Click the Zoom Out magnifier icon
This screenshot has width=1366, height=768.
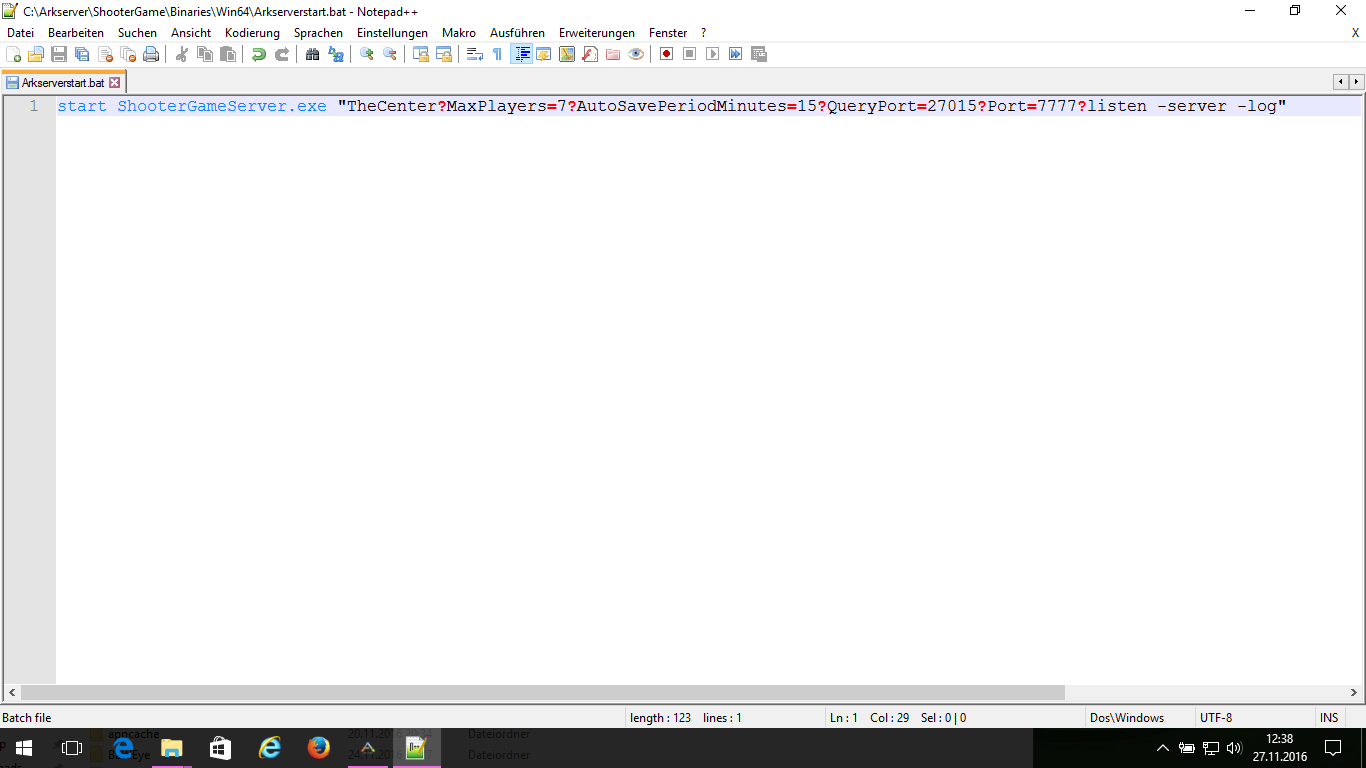click(x=390, y=54)
